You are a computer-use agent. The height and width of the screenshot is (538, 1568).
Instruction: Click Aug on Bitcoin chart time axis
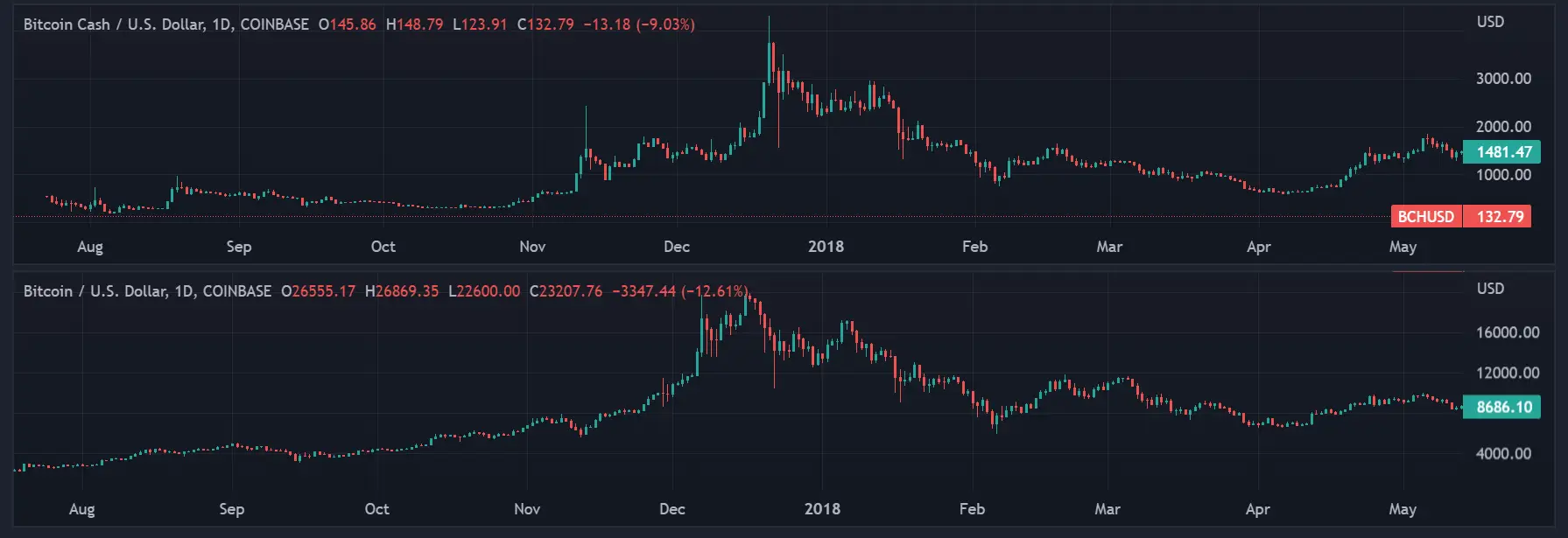click(81, 509)
